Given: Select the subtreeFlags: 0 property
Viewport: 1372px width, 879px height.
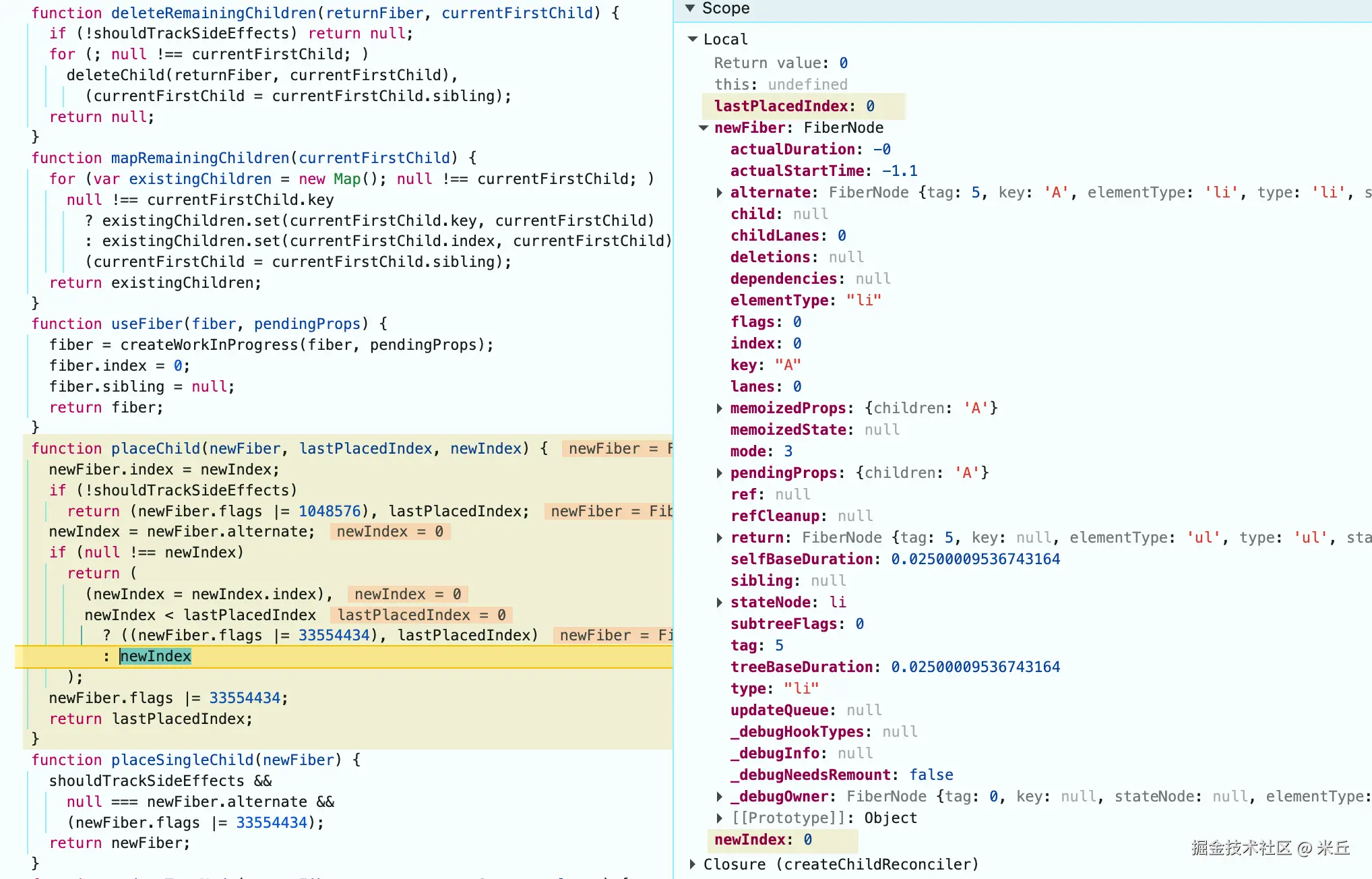Looking at the screenshot, I should click(x=797, y=624).
